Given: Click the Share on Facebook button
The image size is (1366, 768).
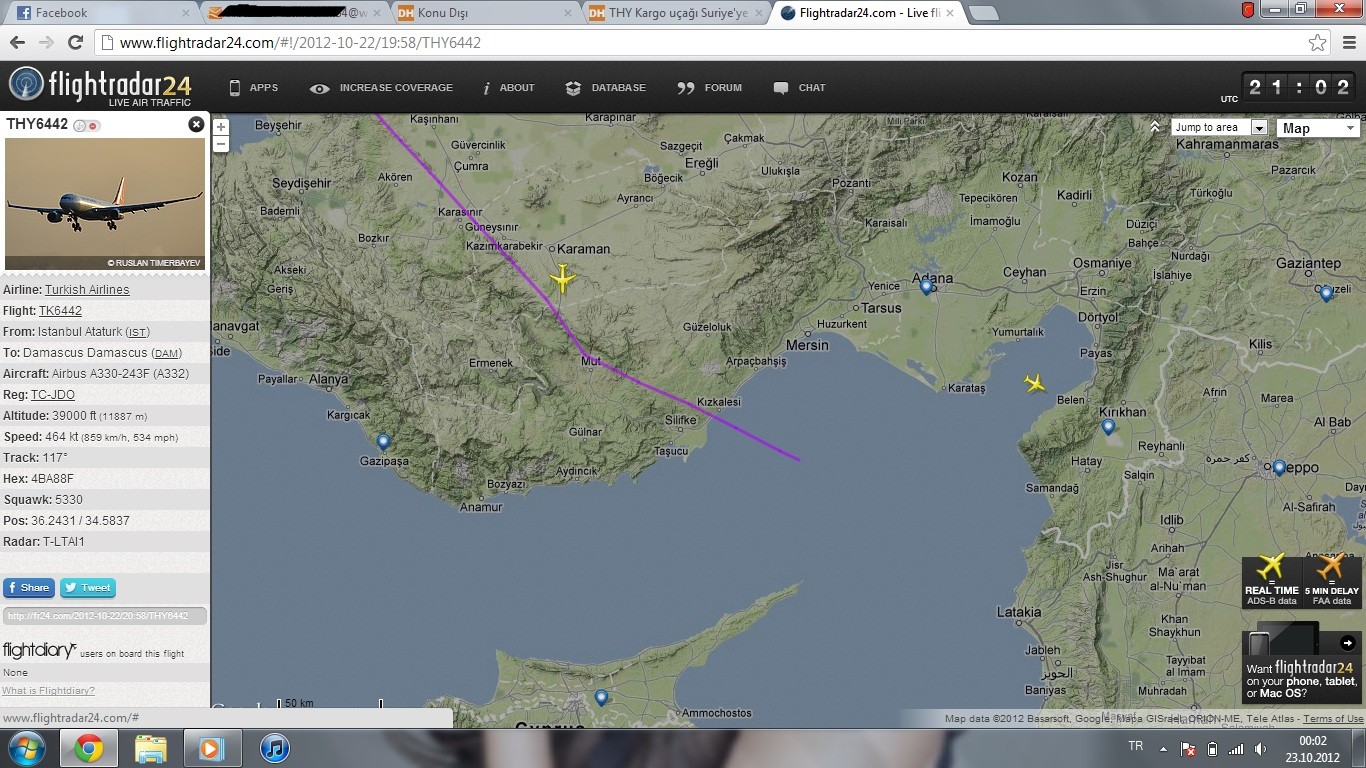Looking at the screenshot, I should pos(28,588).
